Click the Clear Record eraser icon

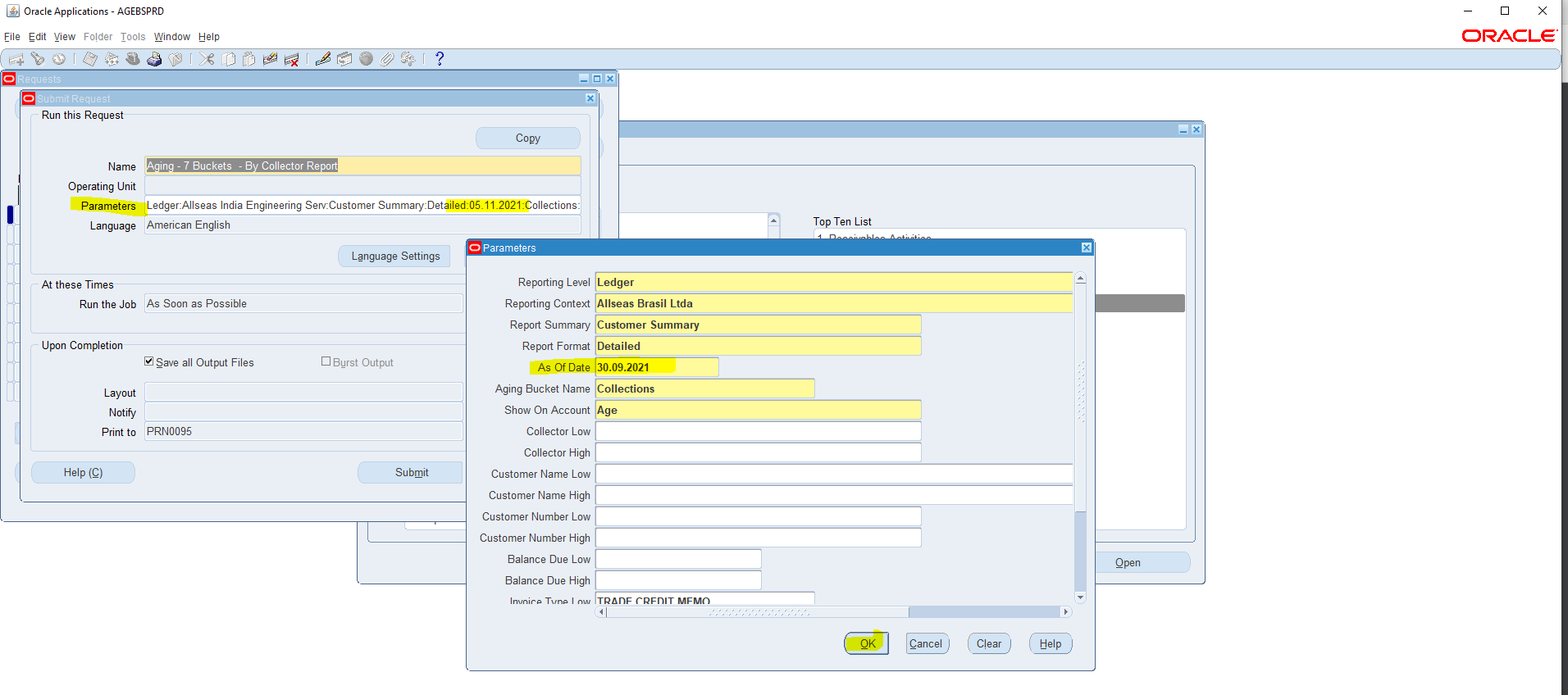pyautogui.click(x=270, y=59)
